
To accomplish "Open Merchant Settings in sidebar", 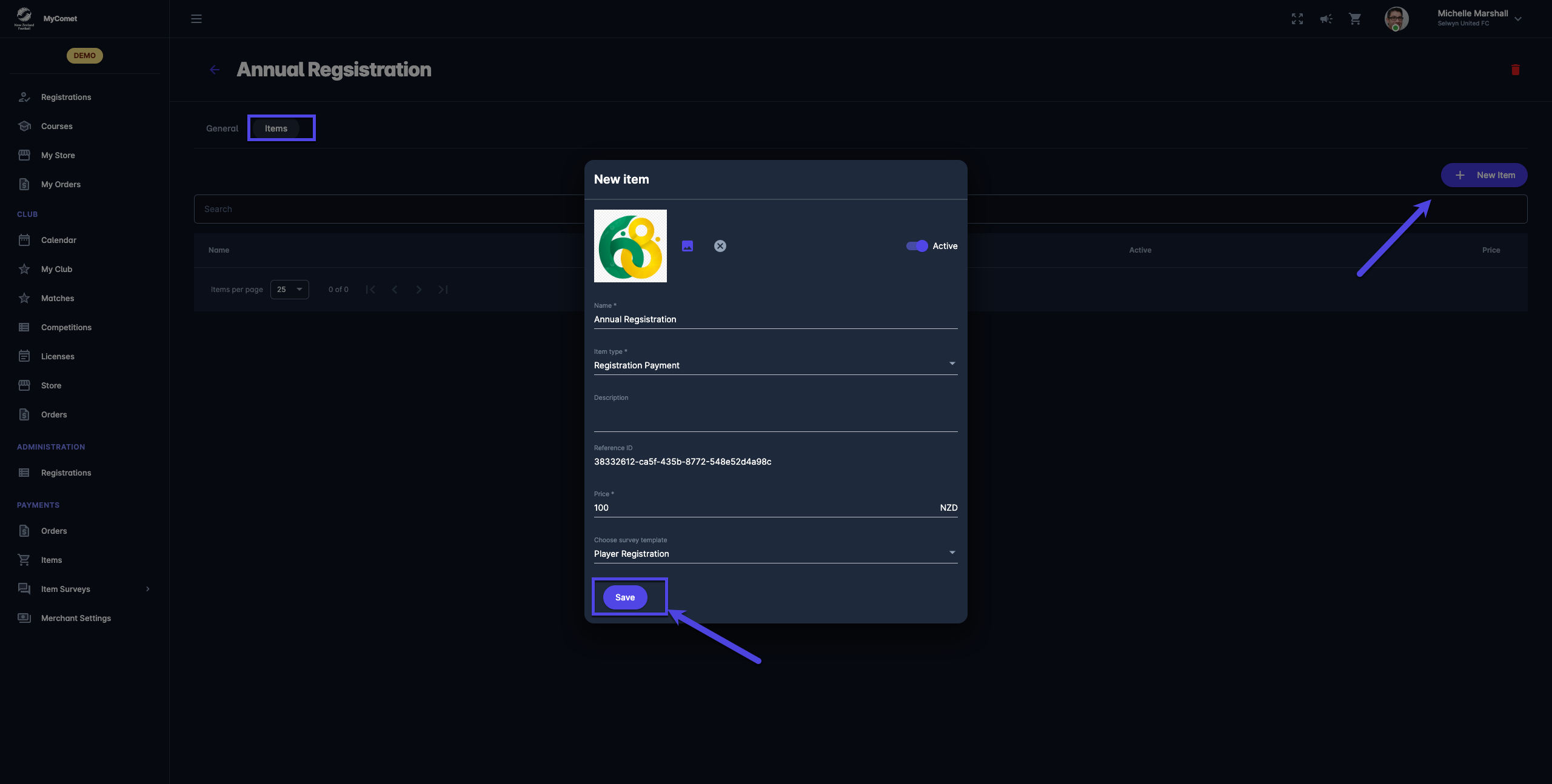I will click(x=76, y=618).
